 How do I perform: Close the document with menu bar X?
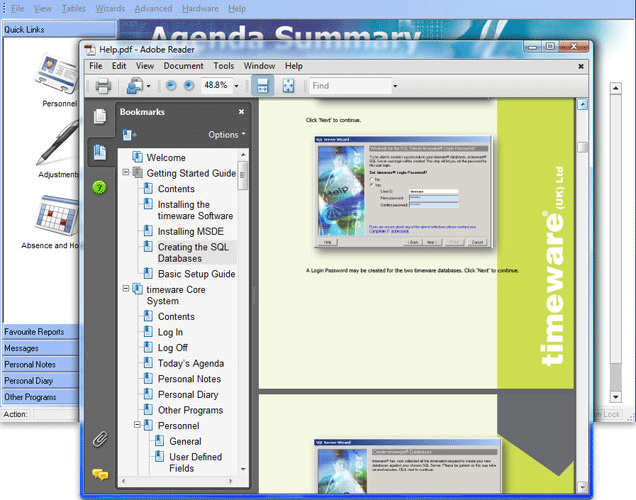click(581, 66)
